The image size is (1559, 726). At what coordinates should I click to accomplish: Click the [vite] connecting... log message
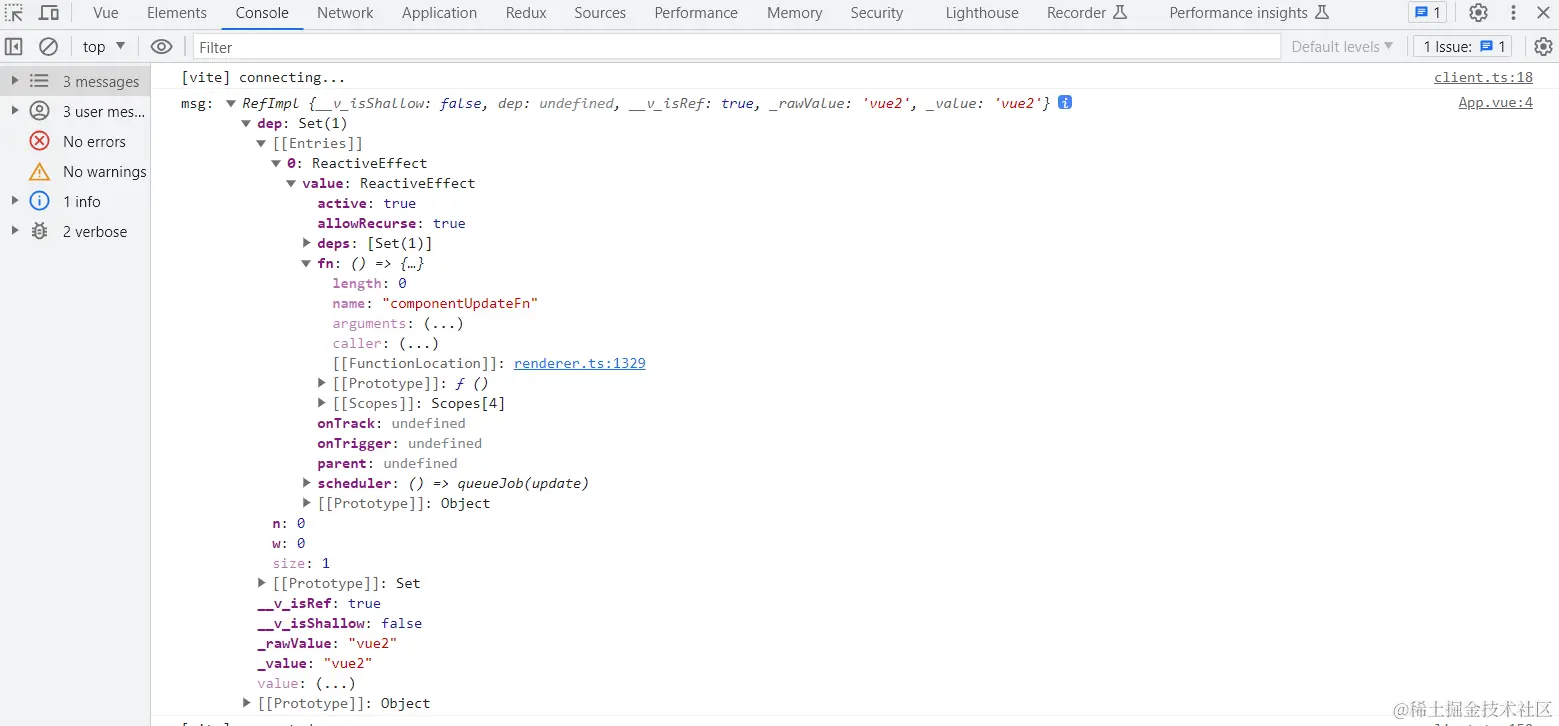[x=263, y=77]
